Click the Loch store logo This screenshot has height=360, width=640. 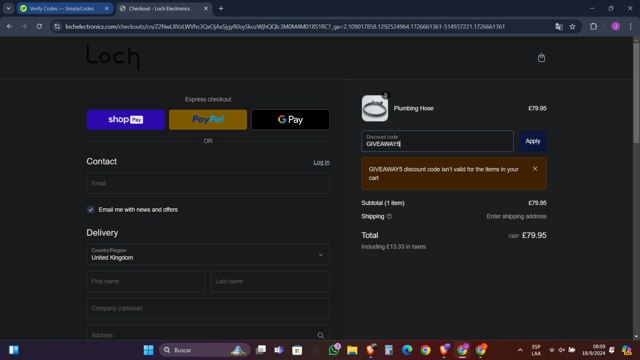pos(113,58)
